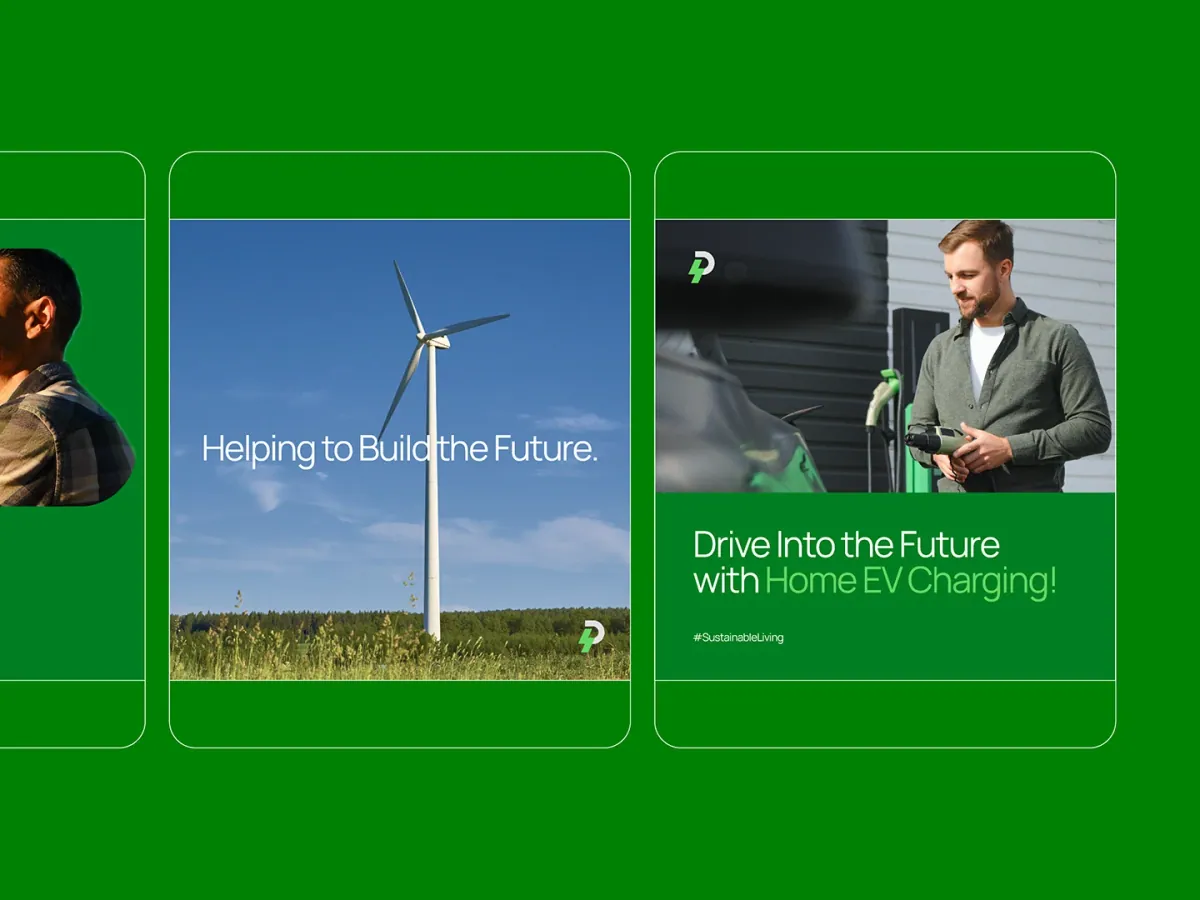Open the photo of the man in plaid shirt

point(67,377)
